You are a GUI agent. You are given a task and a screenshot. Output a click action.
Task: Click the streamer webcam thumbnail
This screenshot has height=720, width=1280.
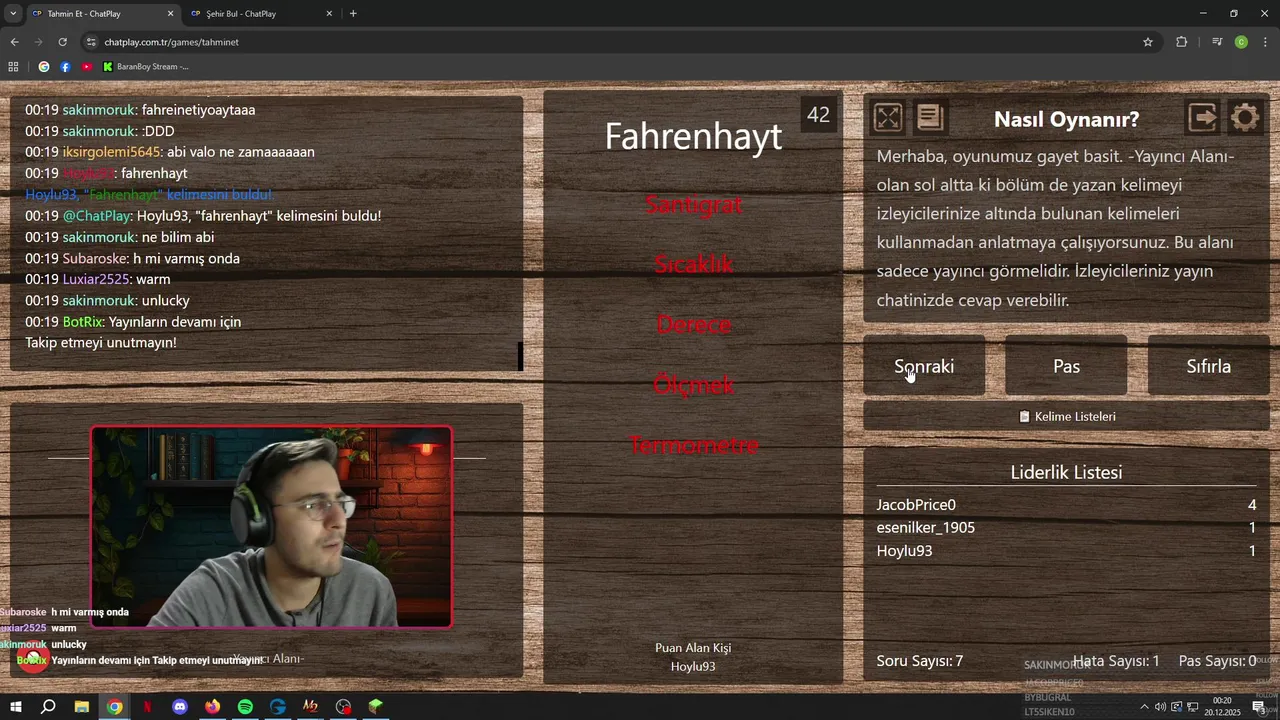(x=271, y=527)
